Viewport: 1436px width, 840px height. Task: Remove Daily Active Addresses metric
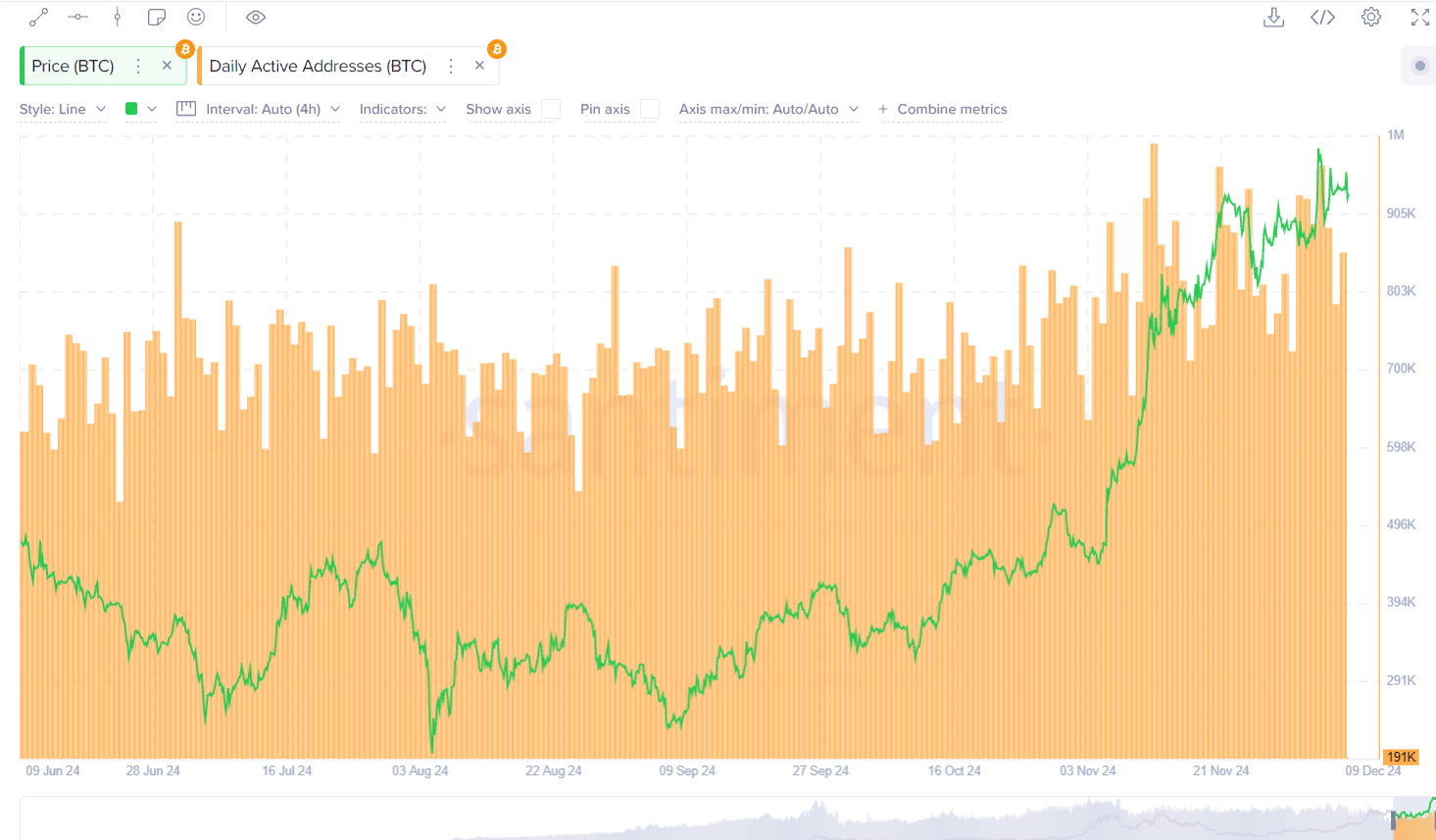point(479,66)
